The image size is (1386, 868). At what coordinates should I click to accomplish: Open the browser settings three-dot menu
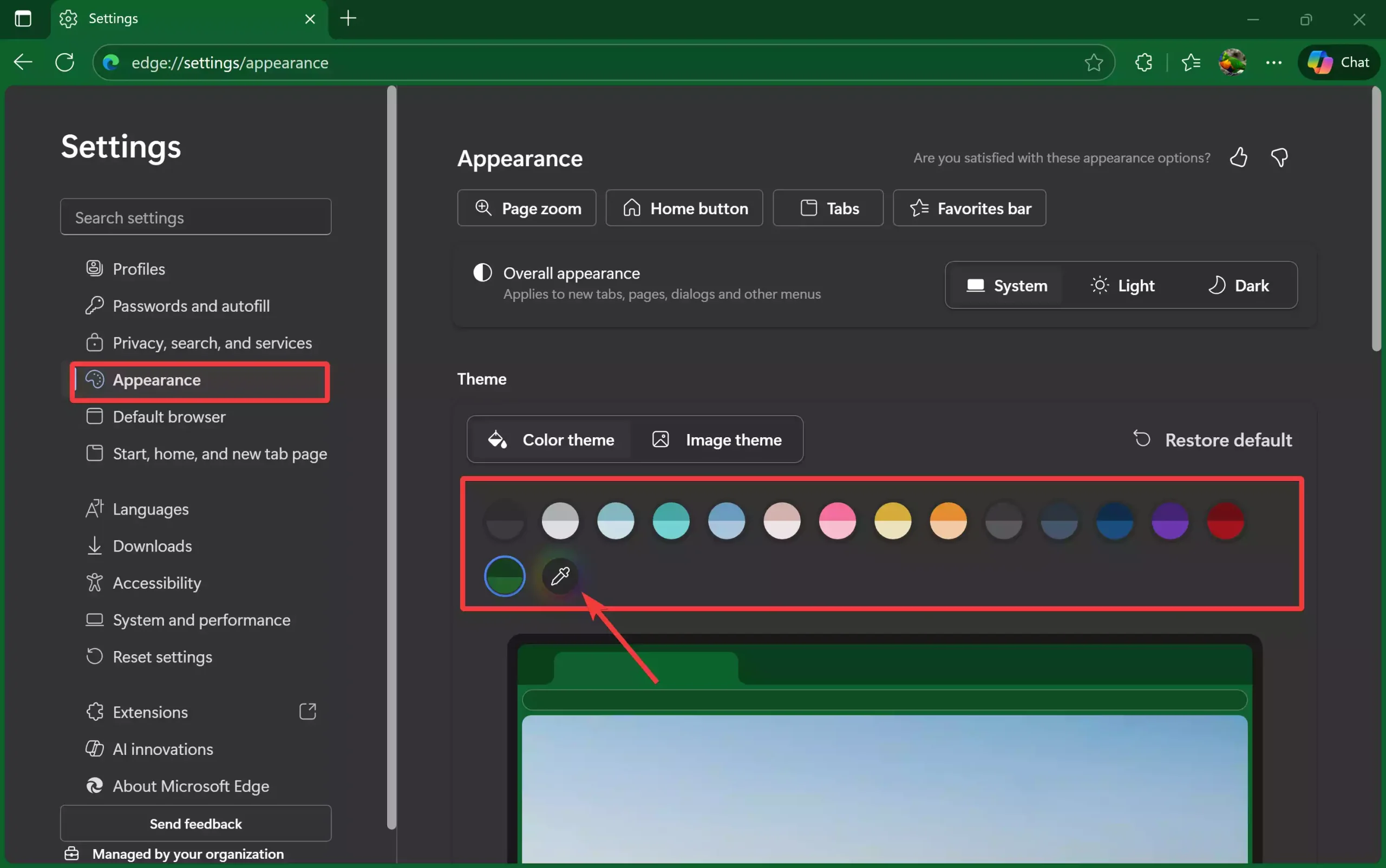(1274, 62)
